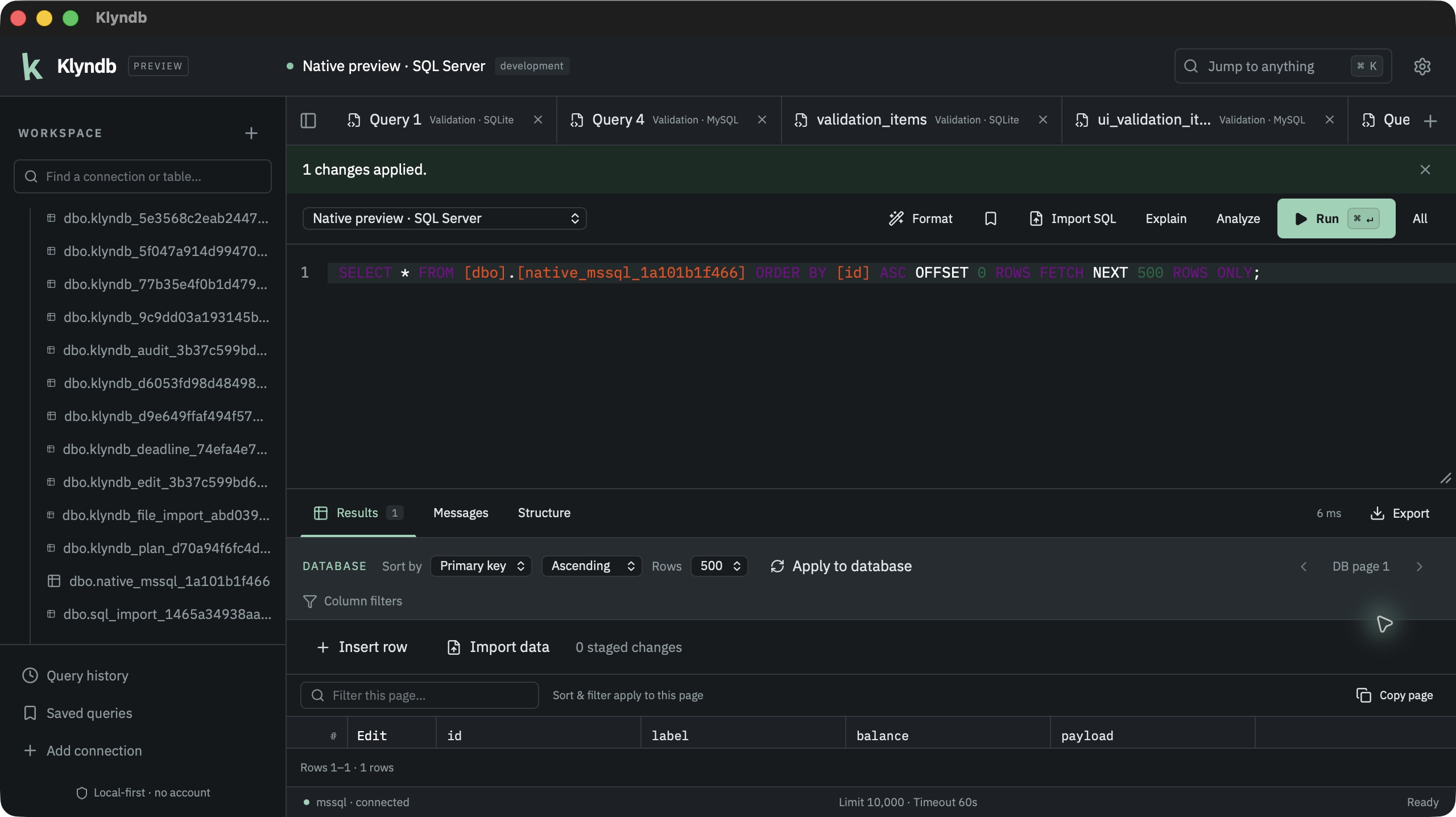Image resolution: width=1456 pixels, height=817 pixels.
Task: Toggle All run mode
Action: point(1420,218)
